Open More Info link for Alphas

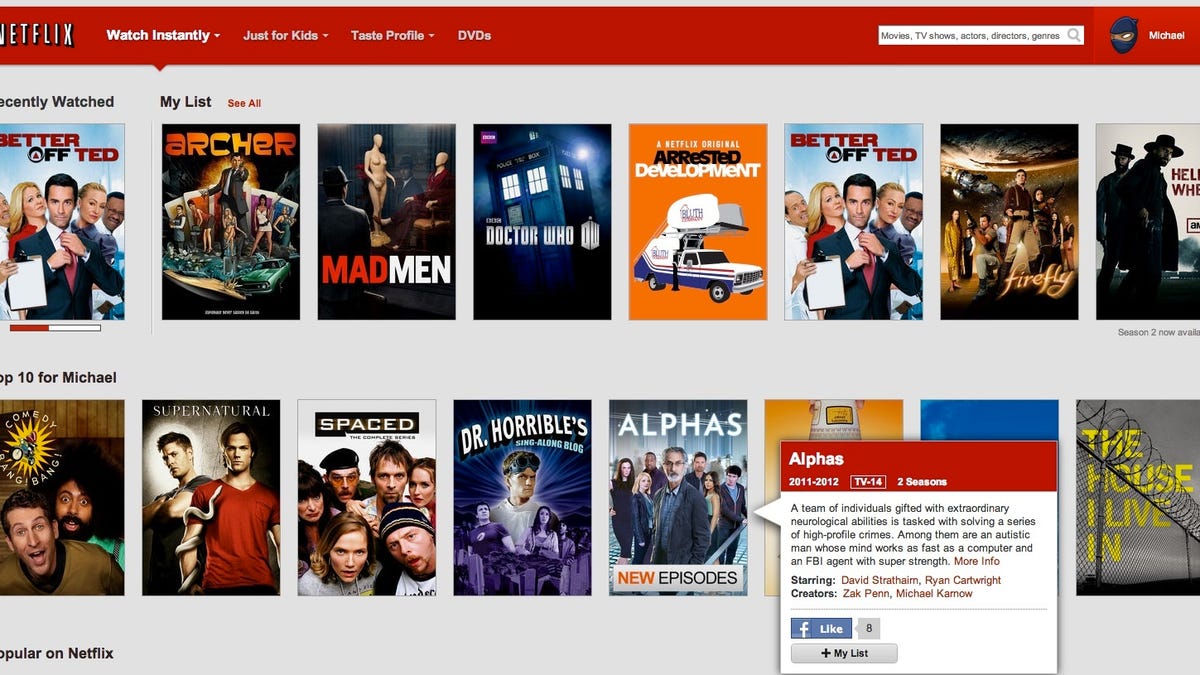(976, 561)
